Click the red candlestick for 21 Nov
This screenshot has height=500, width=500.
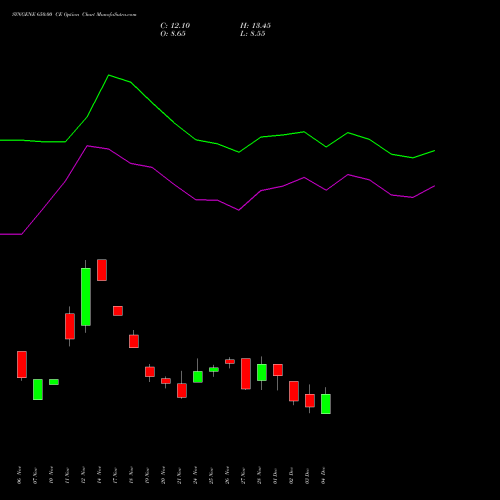(x=182, y=390)
